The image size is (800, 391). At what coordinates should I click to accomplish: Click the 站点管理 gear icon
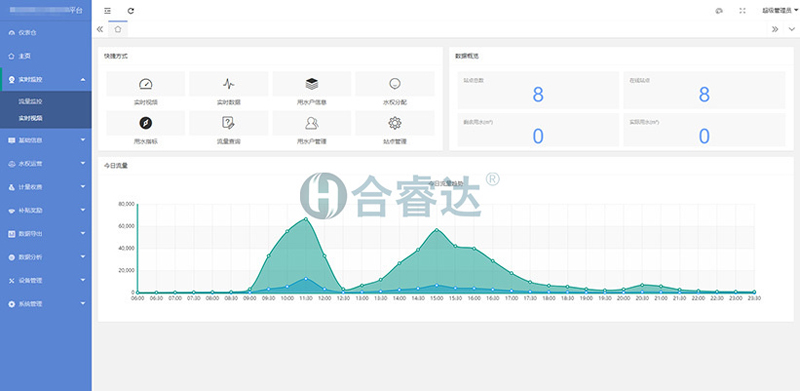point(394,123)
